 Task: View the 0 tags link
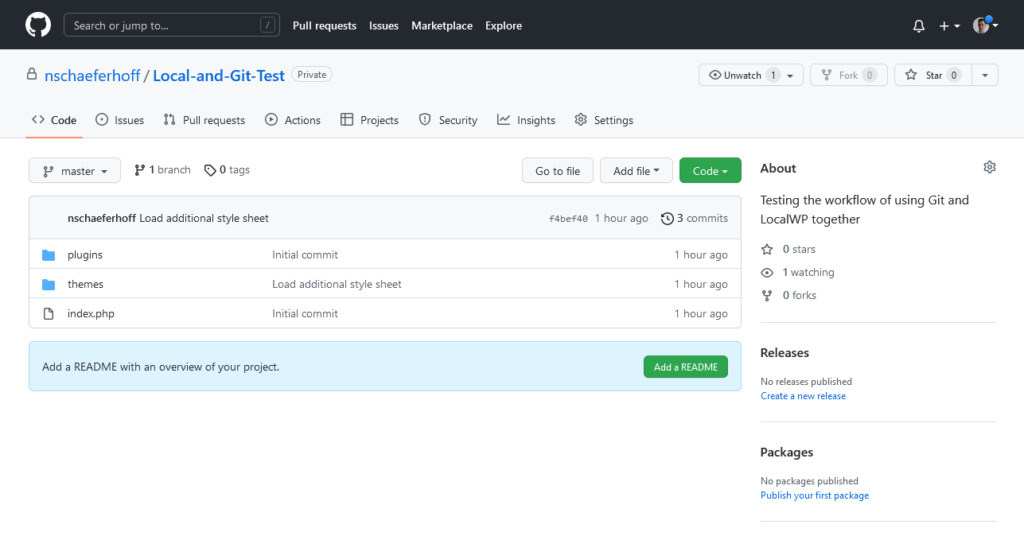(x=227, y=170)
